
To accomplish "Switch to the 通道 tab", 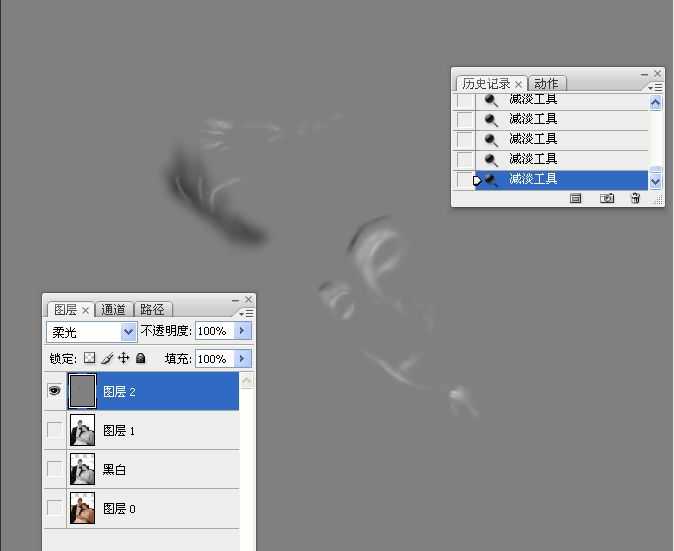I will (x=114, y=310).
